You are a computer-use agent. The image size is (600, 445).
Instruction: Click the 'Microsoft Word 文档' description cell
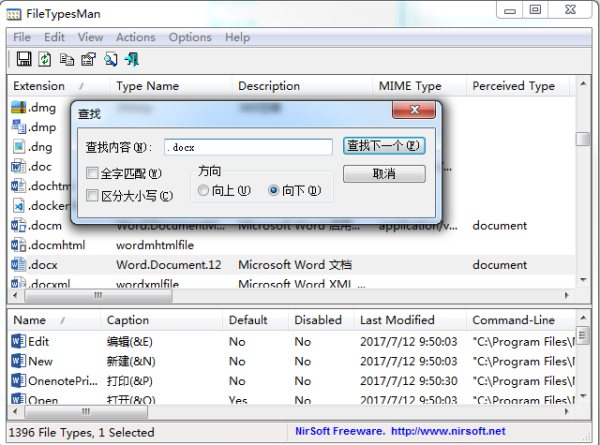click(x=295, y=265)
